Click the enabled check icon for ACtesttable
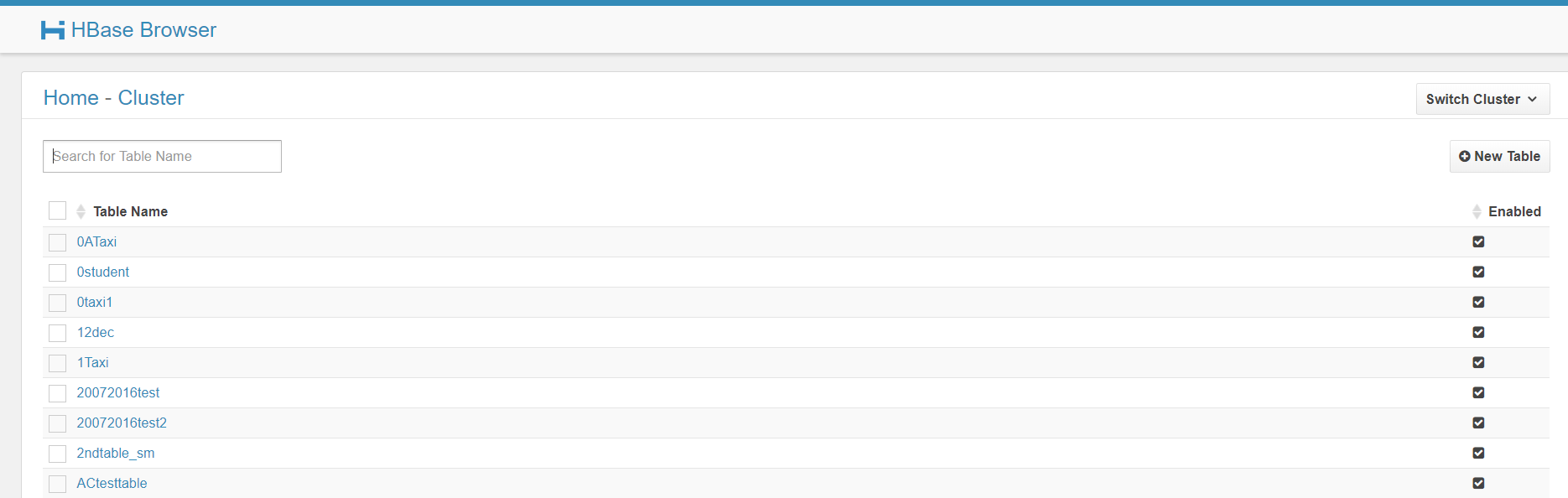 tap(1478, 483)
